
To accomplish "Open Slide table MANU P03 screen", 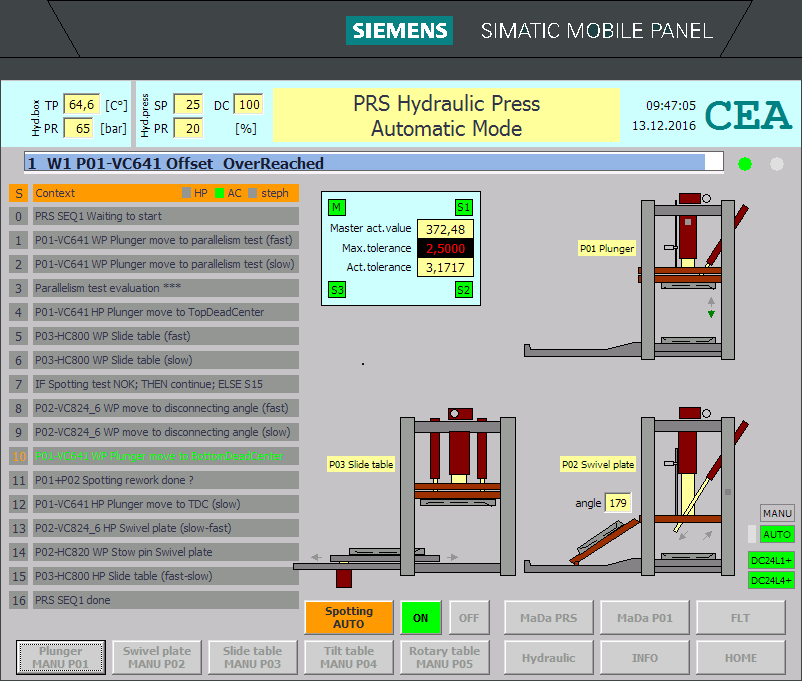I will pos(253,657).
